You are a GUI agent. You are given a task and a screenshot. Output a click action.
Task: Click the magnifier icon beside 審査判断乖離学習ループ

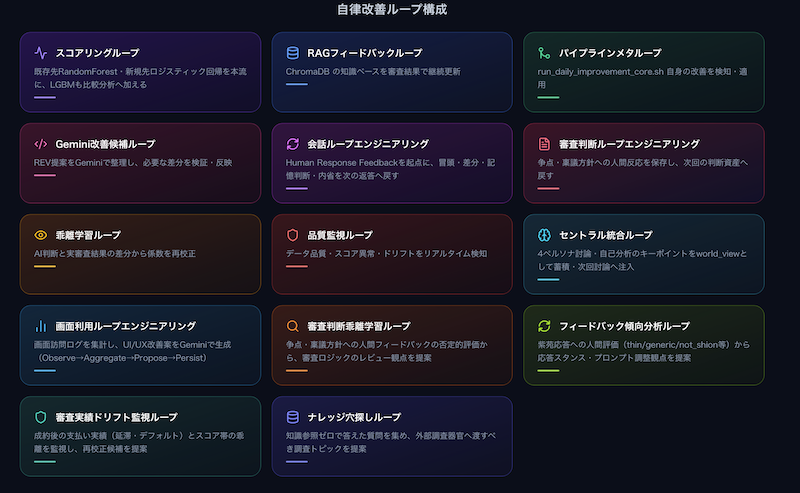[292, 326]
